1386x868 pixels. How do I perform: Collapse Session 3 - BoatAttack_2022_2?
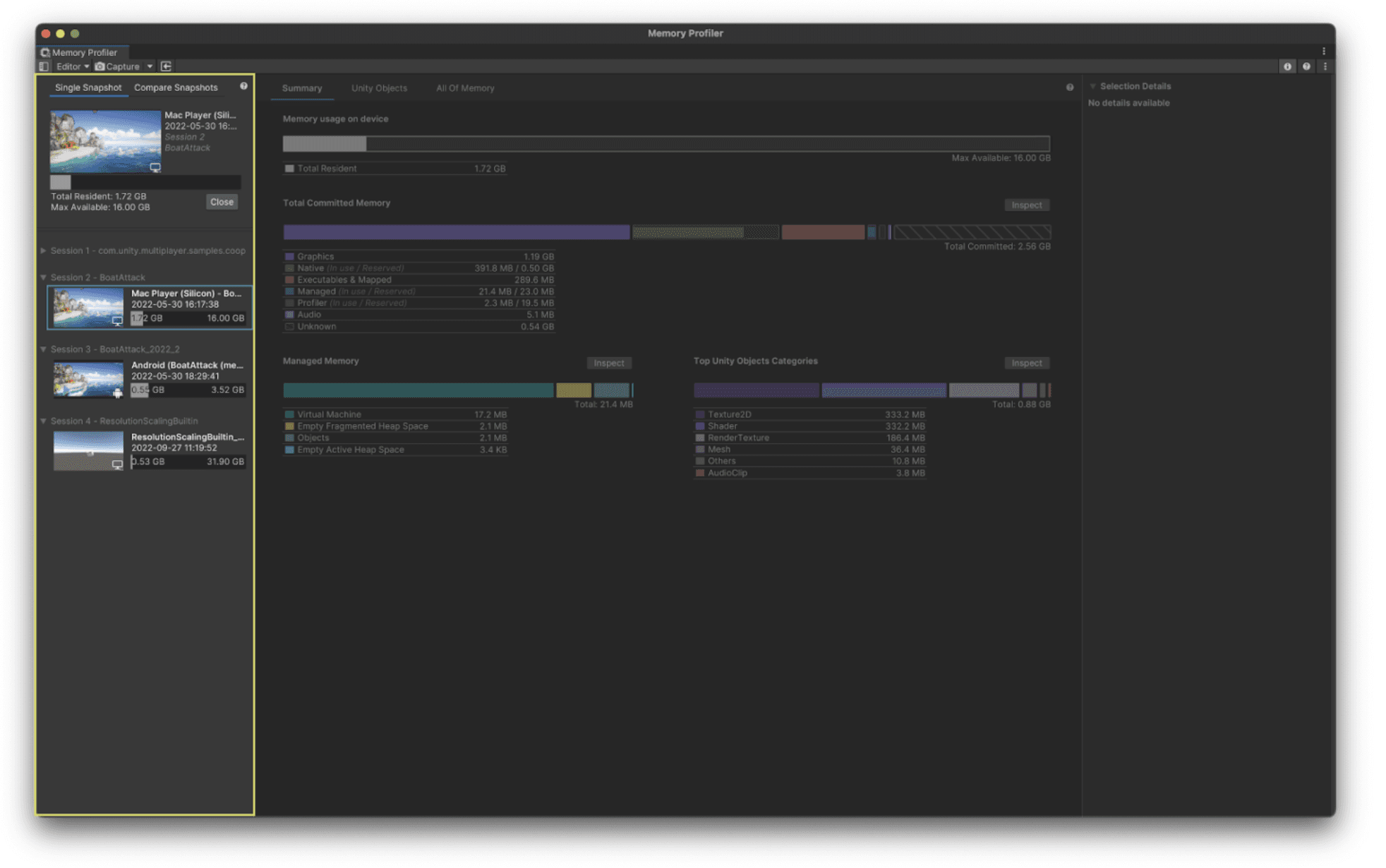pyautogui.click(x=43, y=349)
